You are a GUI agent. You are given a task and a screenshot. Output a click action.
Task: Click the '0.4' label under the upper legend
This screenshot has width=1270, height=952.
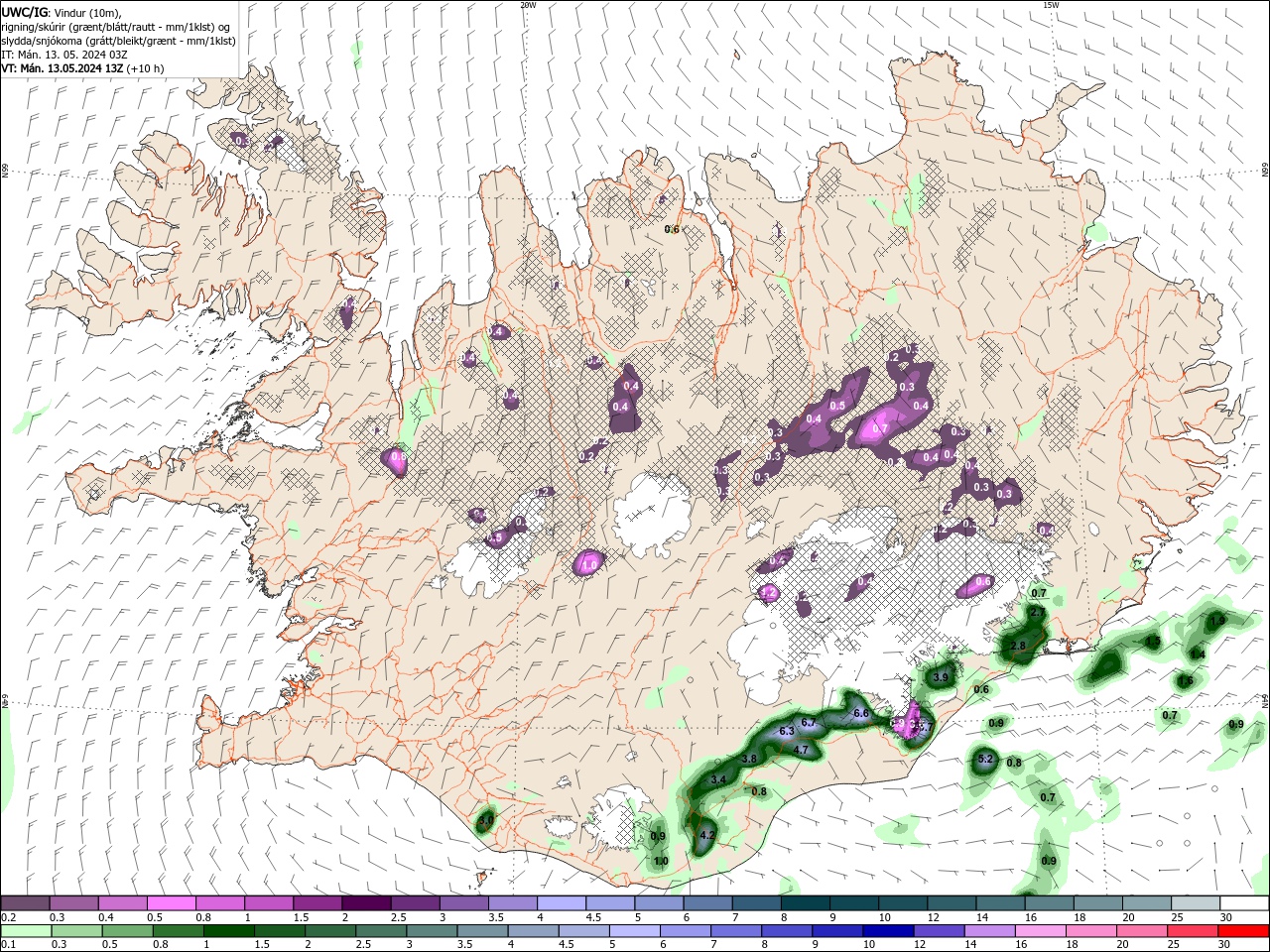(105, 917)
